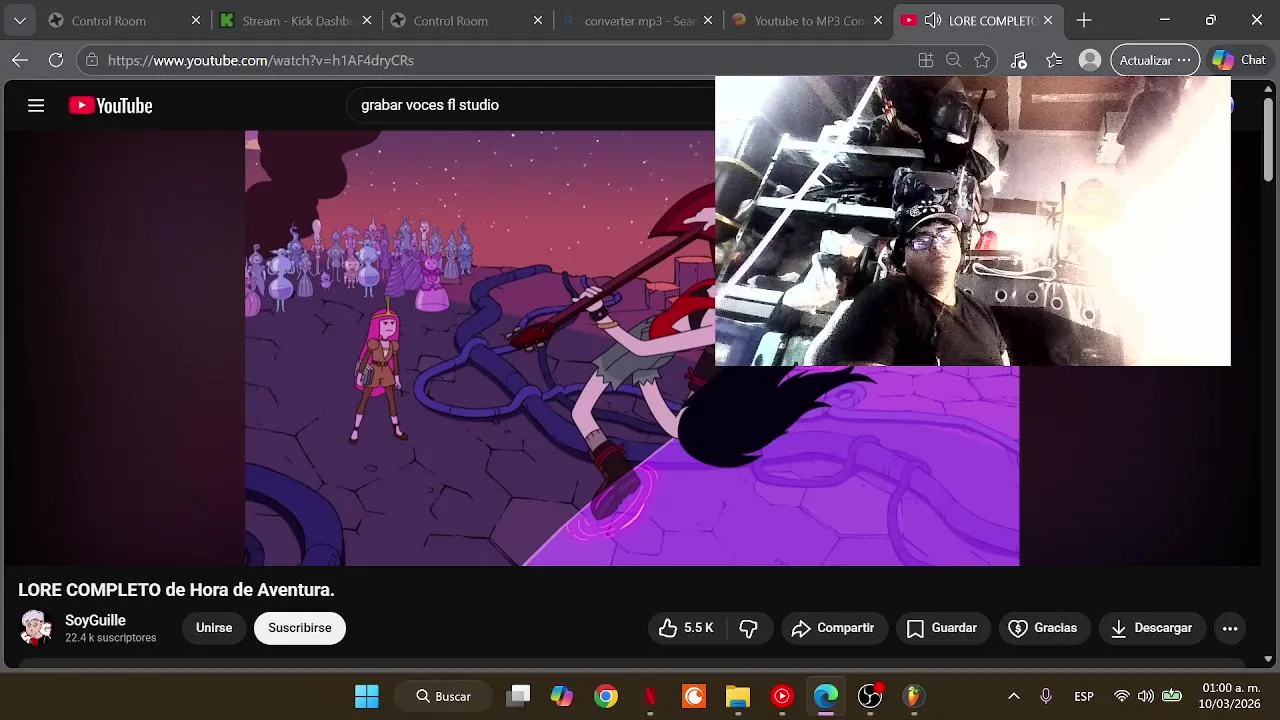Open Netflix from the taskbar
The image size is (1280, 720).
click(650, 696)
